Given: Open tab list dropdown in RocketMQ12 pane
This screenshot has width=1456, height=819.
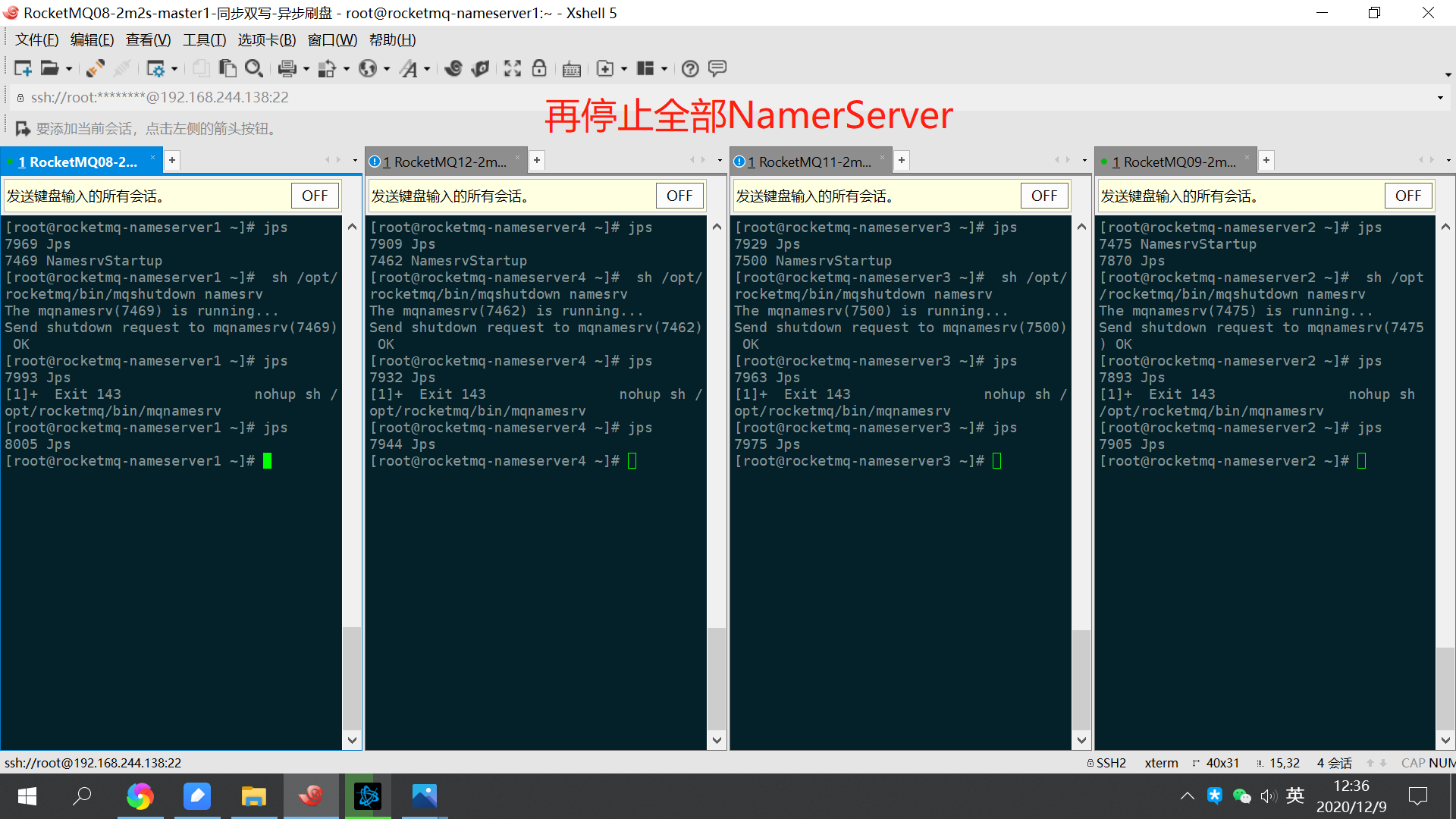Looking at the screenshot, I should pos(720,160).
